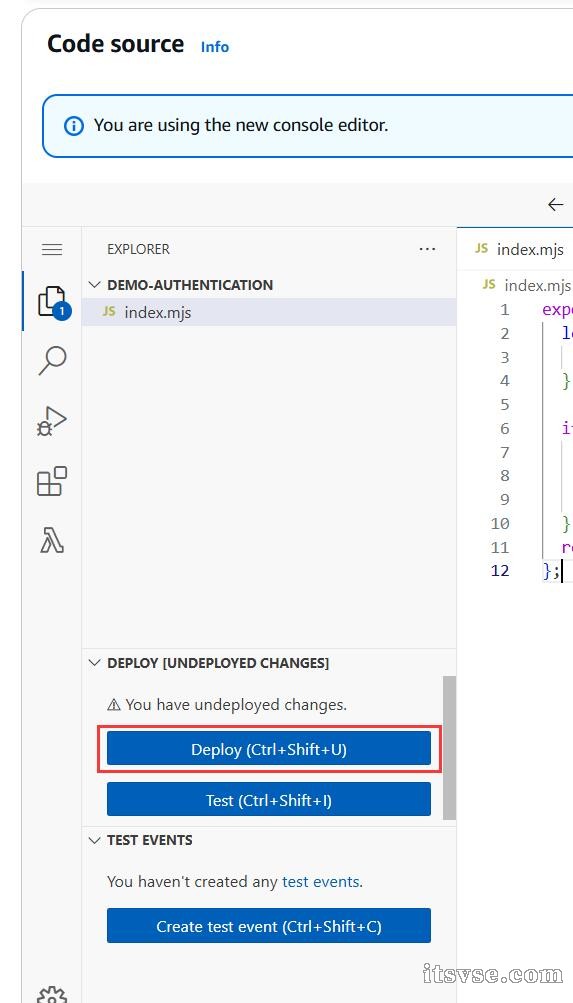Open the Info link beside Code source
This screenshot has height=1003, width=573.
215,47
